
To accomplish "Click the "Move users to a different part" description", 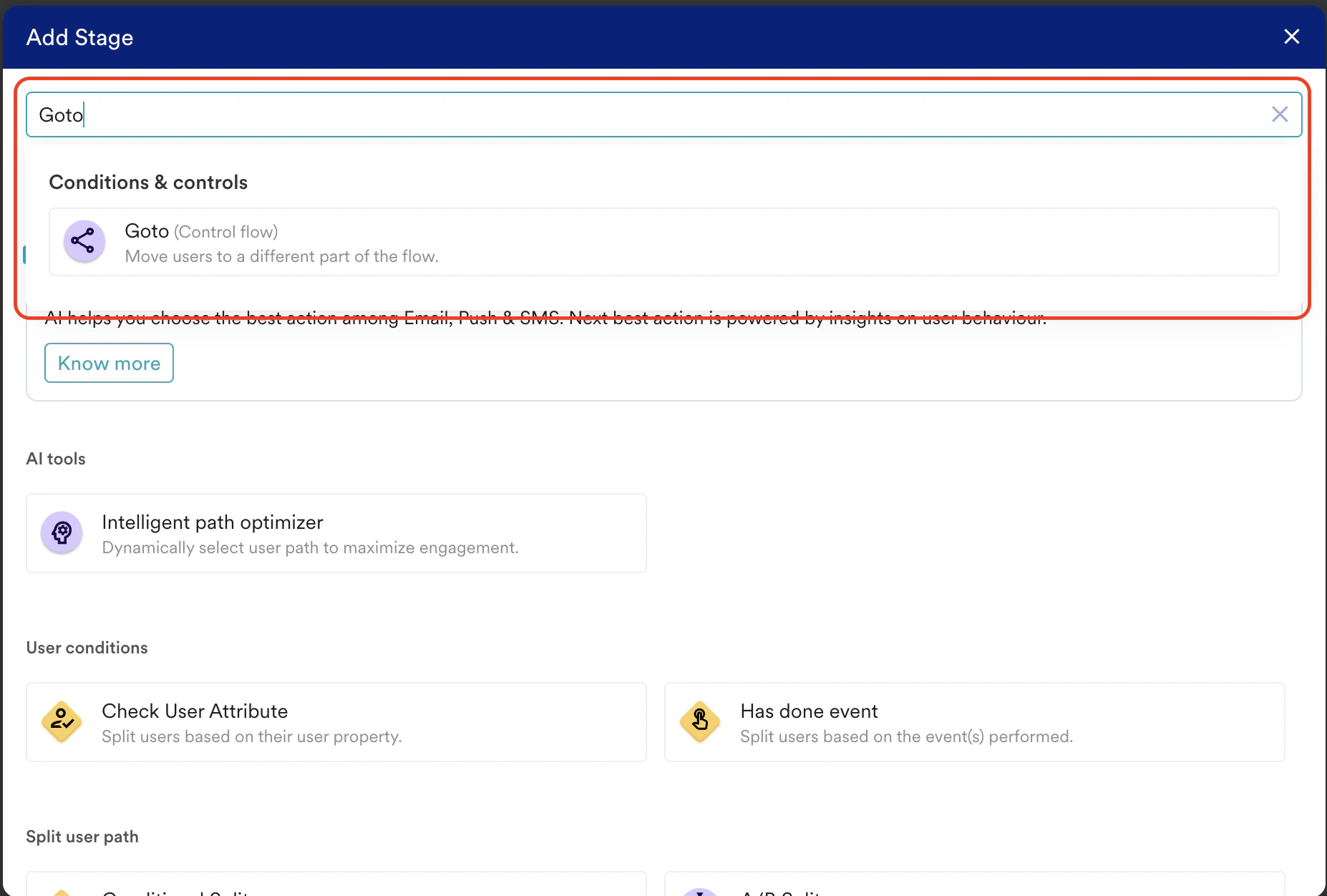I will pyautogui.click(x=281, y=255).
